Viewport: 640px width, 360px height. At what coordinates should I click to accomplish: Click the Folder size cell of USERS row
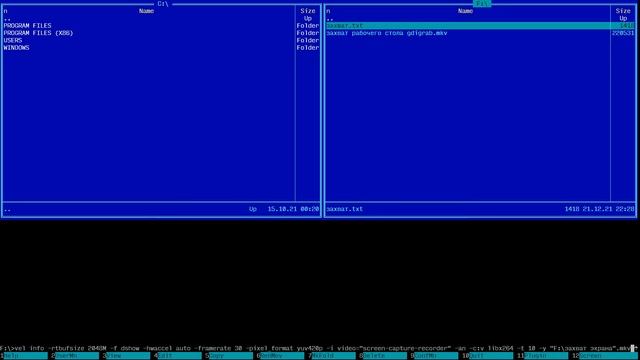click(308, 40)
